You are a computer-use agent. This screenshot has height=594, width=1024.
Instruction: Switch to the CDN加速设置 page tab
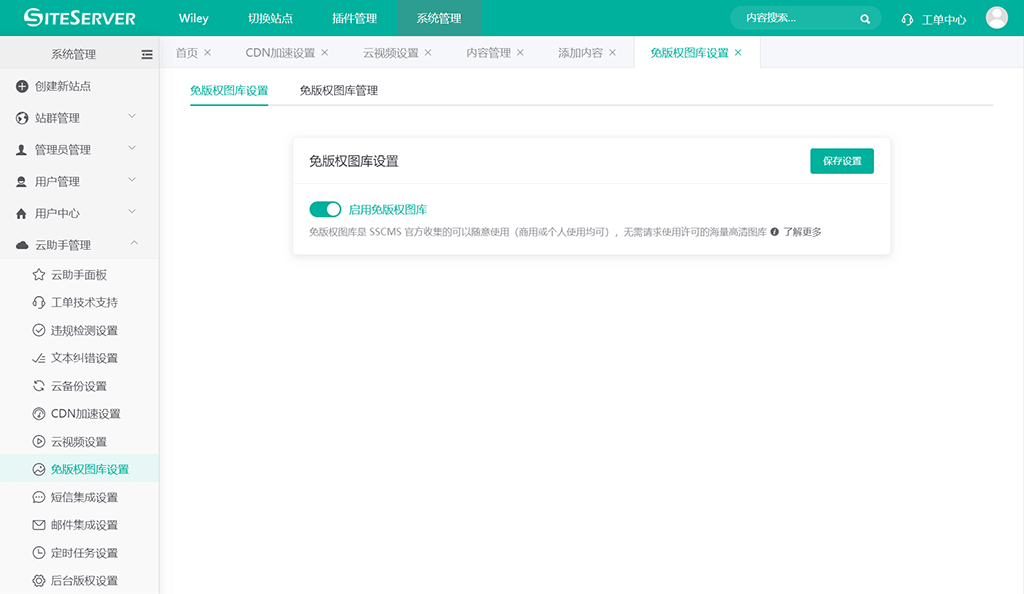click(280, 53)
